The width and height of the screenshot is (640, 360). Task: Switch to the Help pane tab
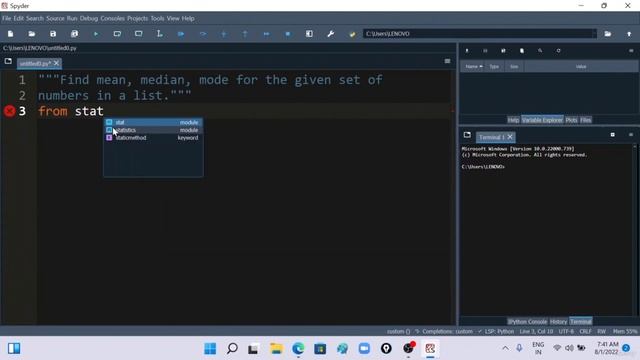click(513, 120)
